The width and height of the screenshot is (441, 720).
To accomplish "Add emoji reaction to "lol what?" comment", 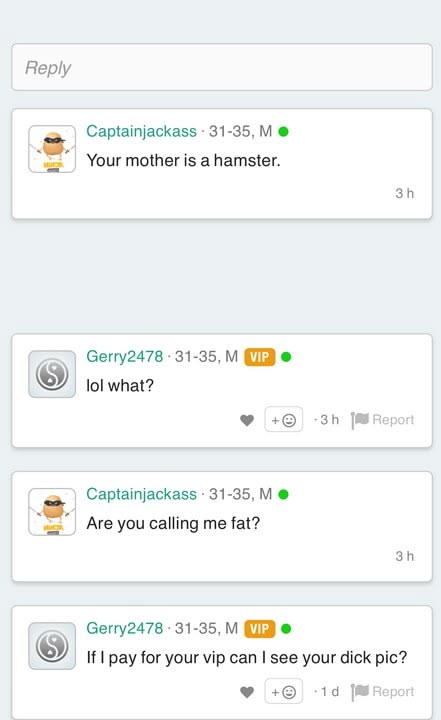I will point(283,419).
